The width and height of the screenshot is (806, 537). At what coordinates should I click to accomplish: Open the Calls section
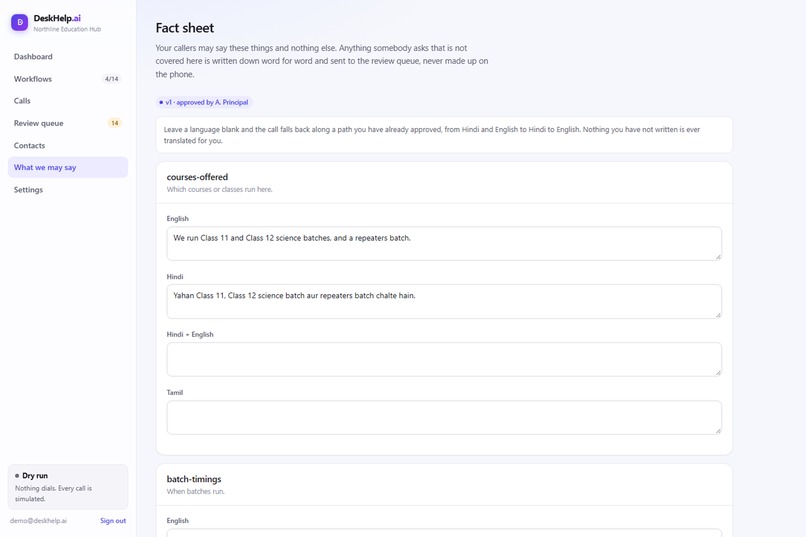68,101
